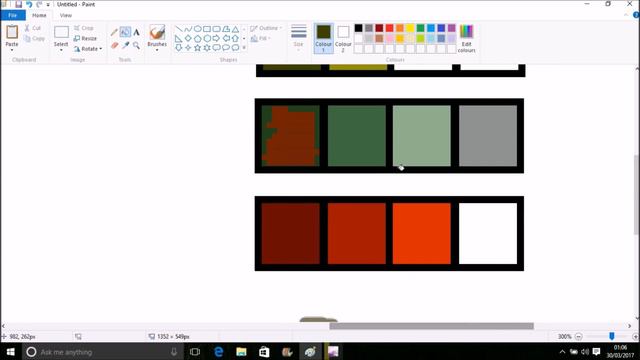Choose the Five-point star shape
Screen dimensions: 640x360
[x=198, y=48]
